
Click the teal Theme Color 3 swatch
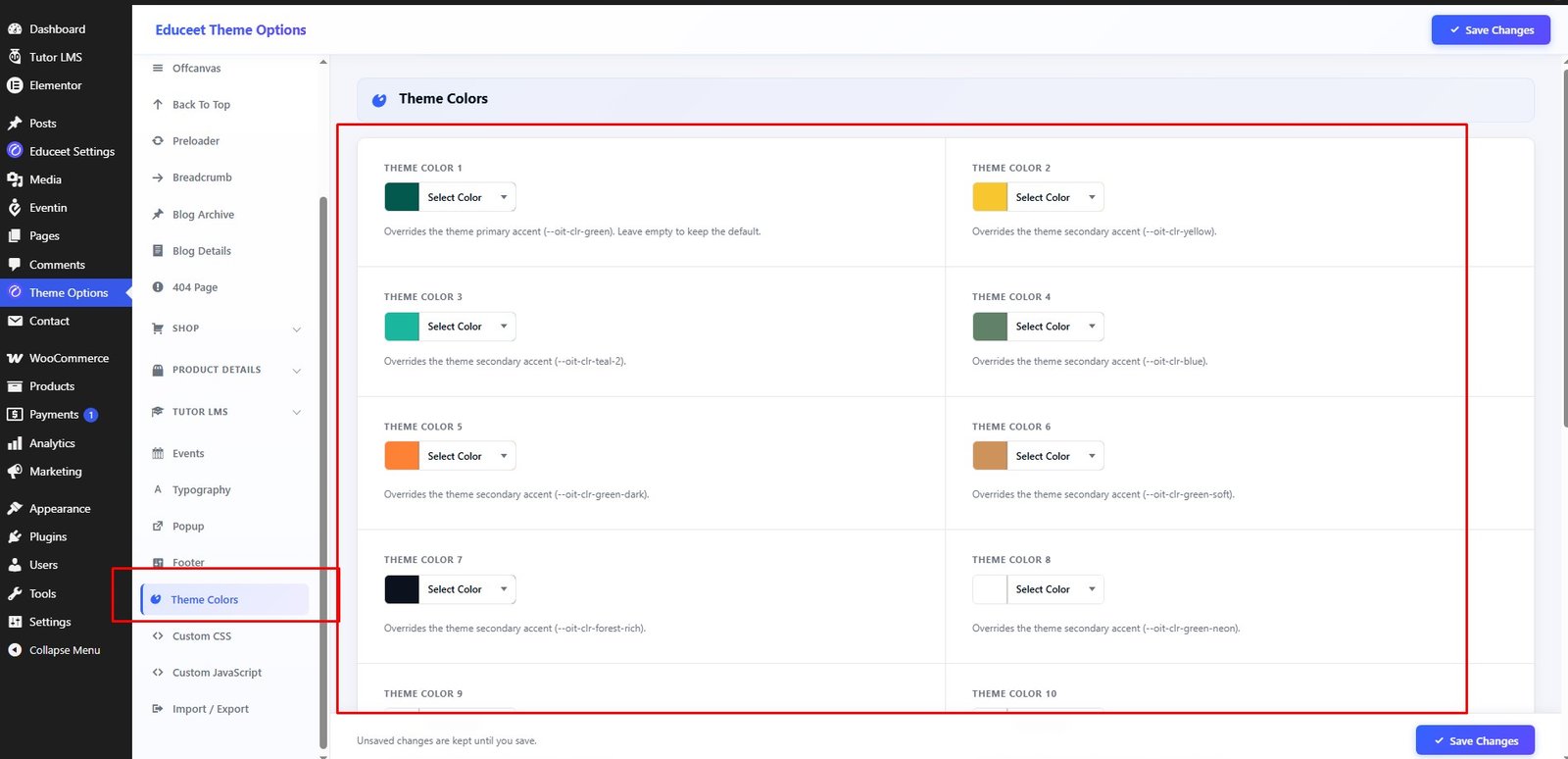[x=402, y=327]
